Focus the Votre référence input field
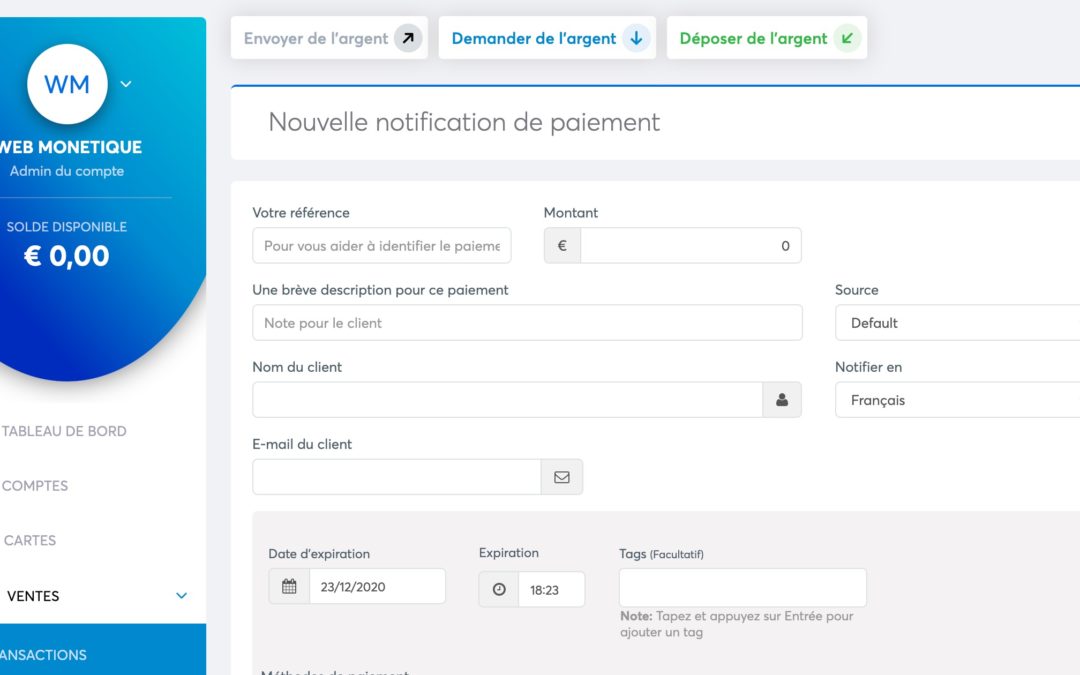This screenshot has height=675, width=1080. coord(382,246)
